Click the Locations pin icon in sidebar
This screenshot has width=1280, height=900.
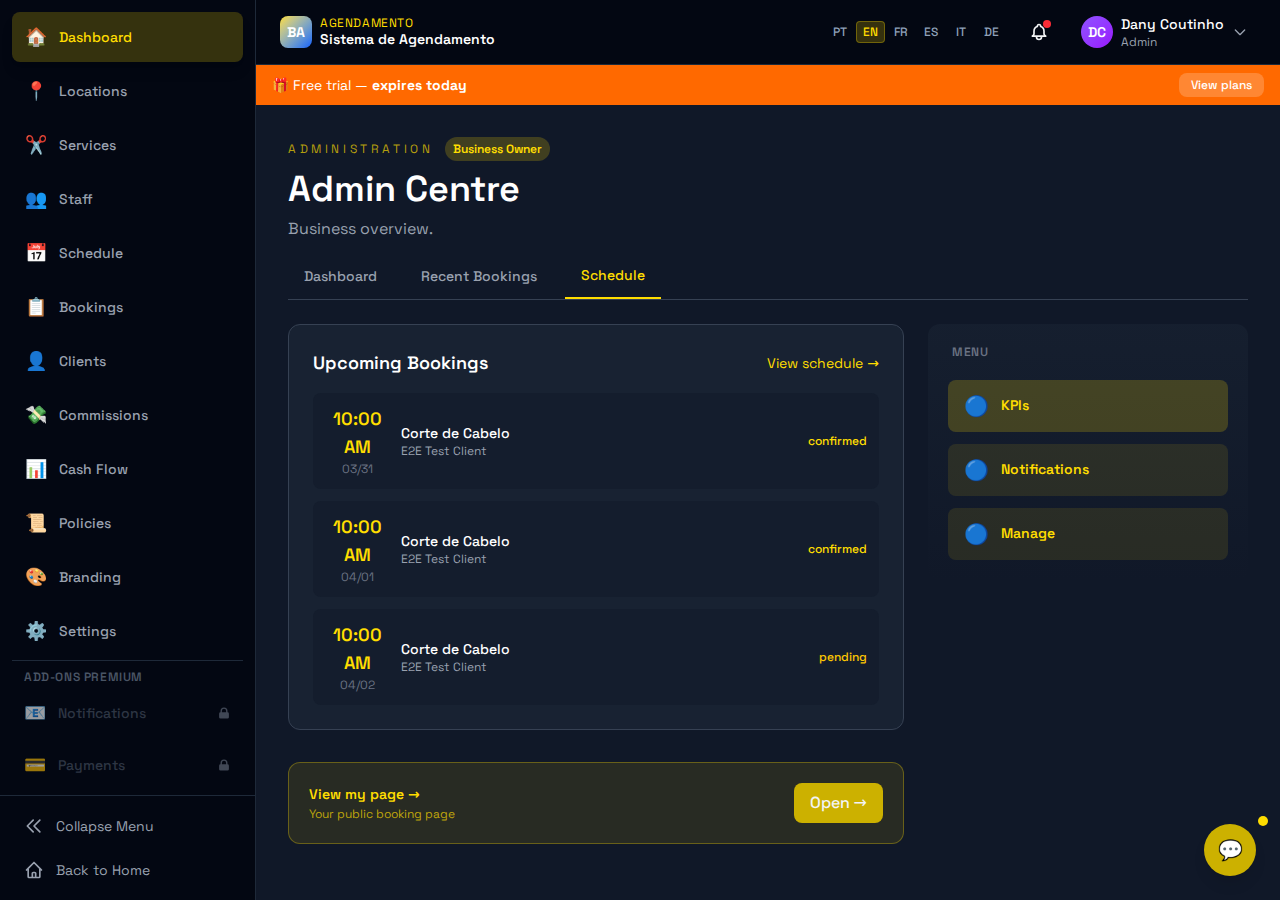(x=36, y=91)
